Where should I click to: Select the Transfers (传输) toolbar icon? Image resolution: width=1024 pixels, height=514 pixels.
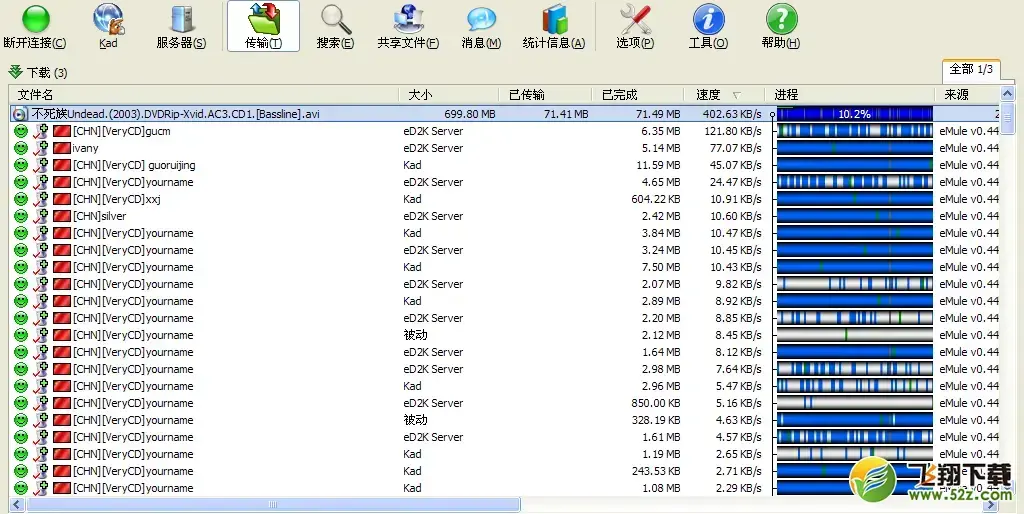[263, 26]
